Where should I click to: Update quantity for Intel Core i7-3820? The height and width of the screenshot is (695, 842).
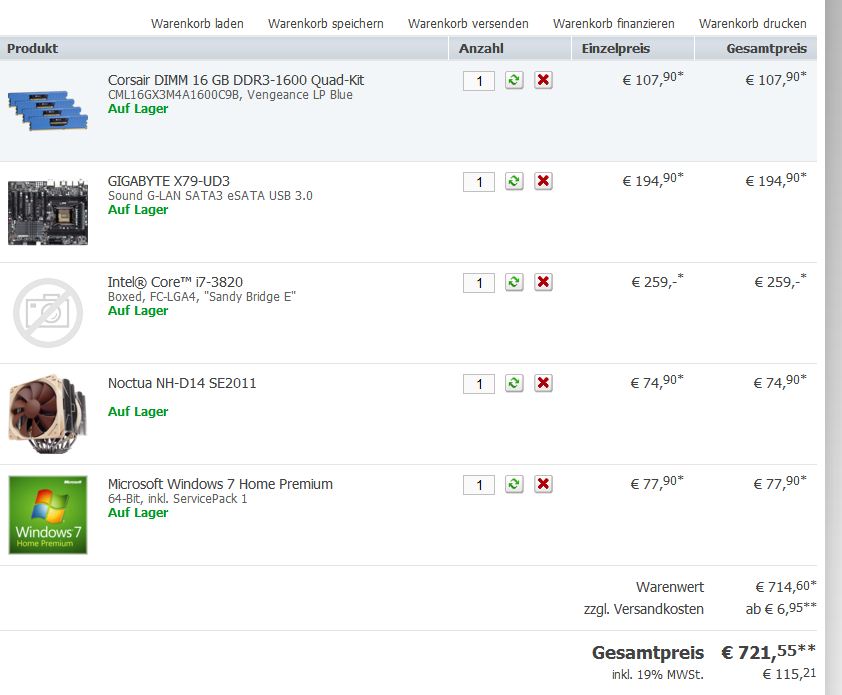(514, 282)
